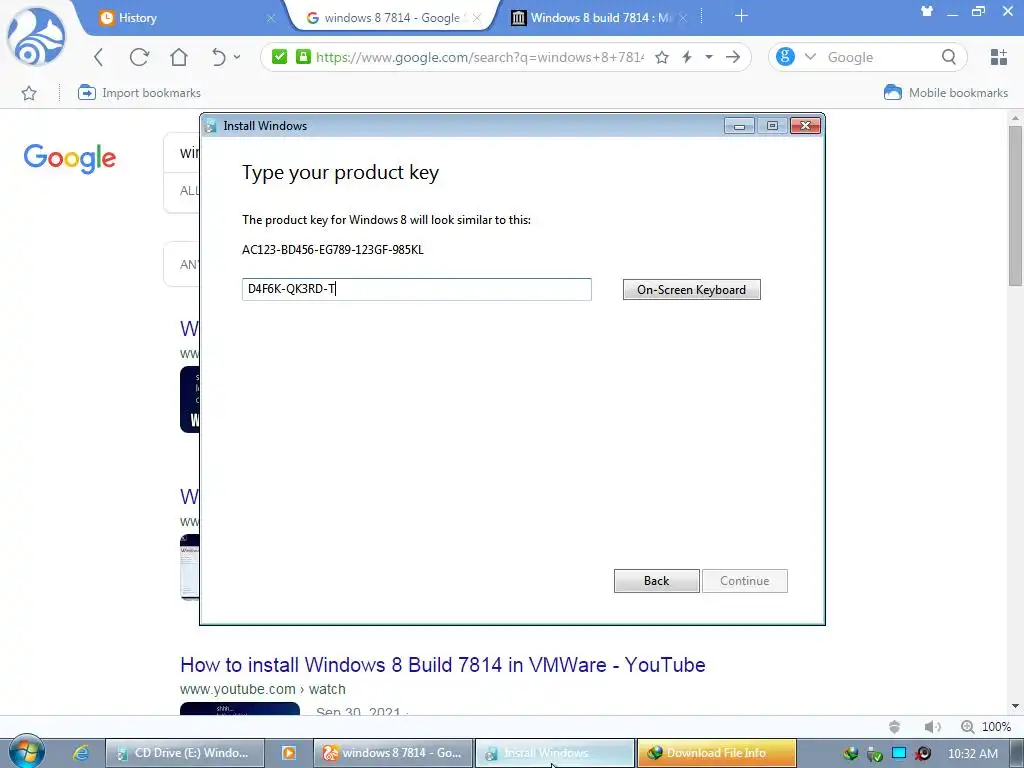
Task: Click the bookmarks star in bookmarks bar
Action: point(29,93)
